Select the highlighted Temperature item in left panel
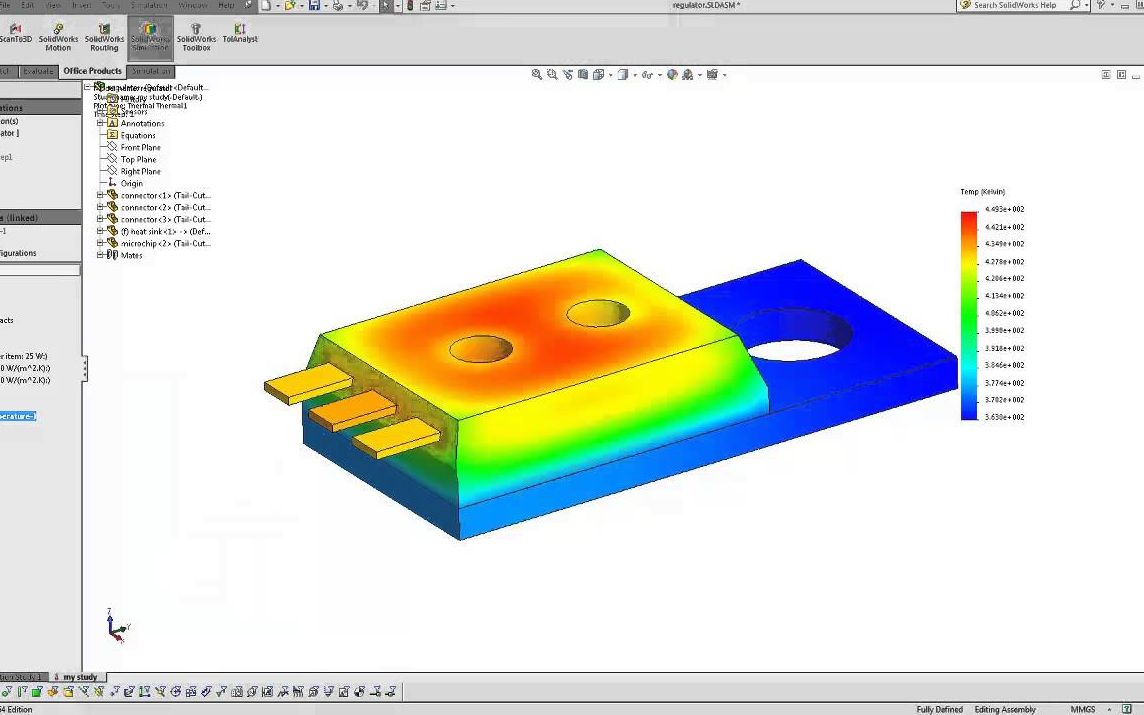This screenshot has width=1144, height=715. [x=20, y=416]
